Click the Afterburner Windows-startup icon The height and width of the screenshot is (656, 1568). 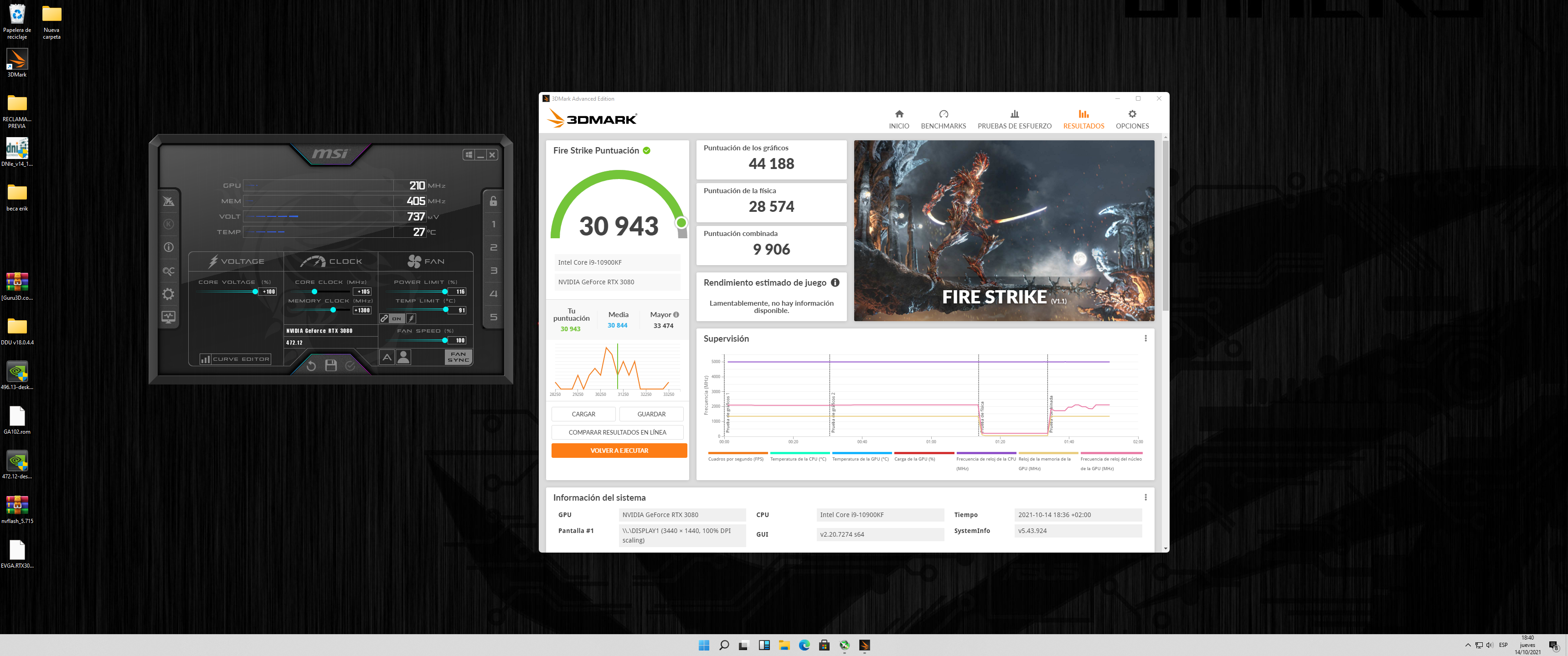pyautogui.click(x=468, y=154)
